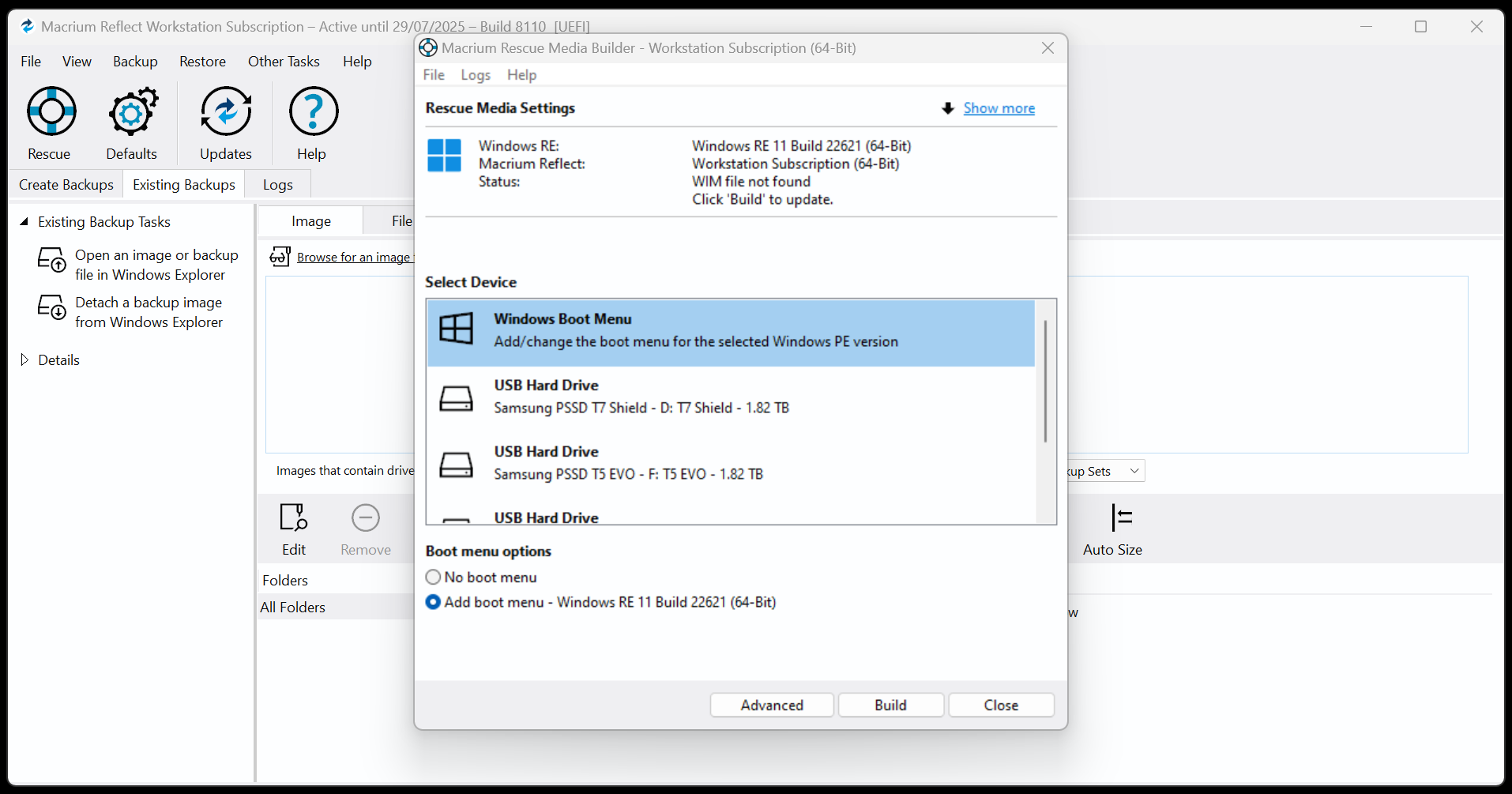
Task: Switch to the Create Backups tab
Action: coord(66,184)
